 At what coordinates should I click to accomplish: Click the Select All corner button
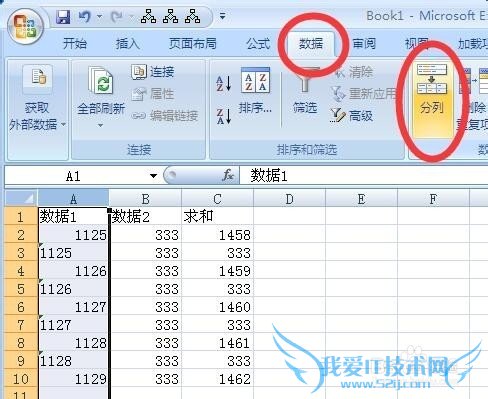point(21,199)
